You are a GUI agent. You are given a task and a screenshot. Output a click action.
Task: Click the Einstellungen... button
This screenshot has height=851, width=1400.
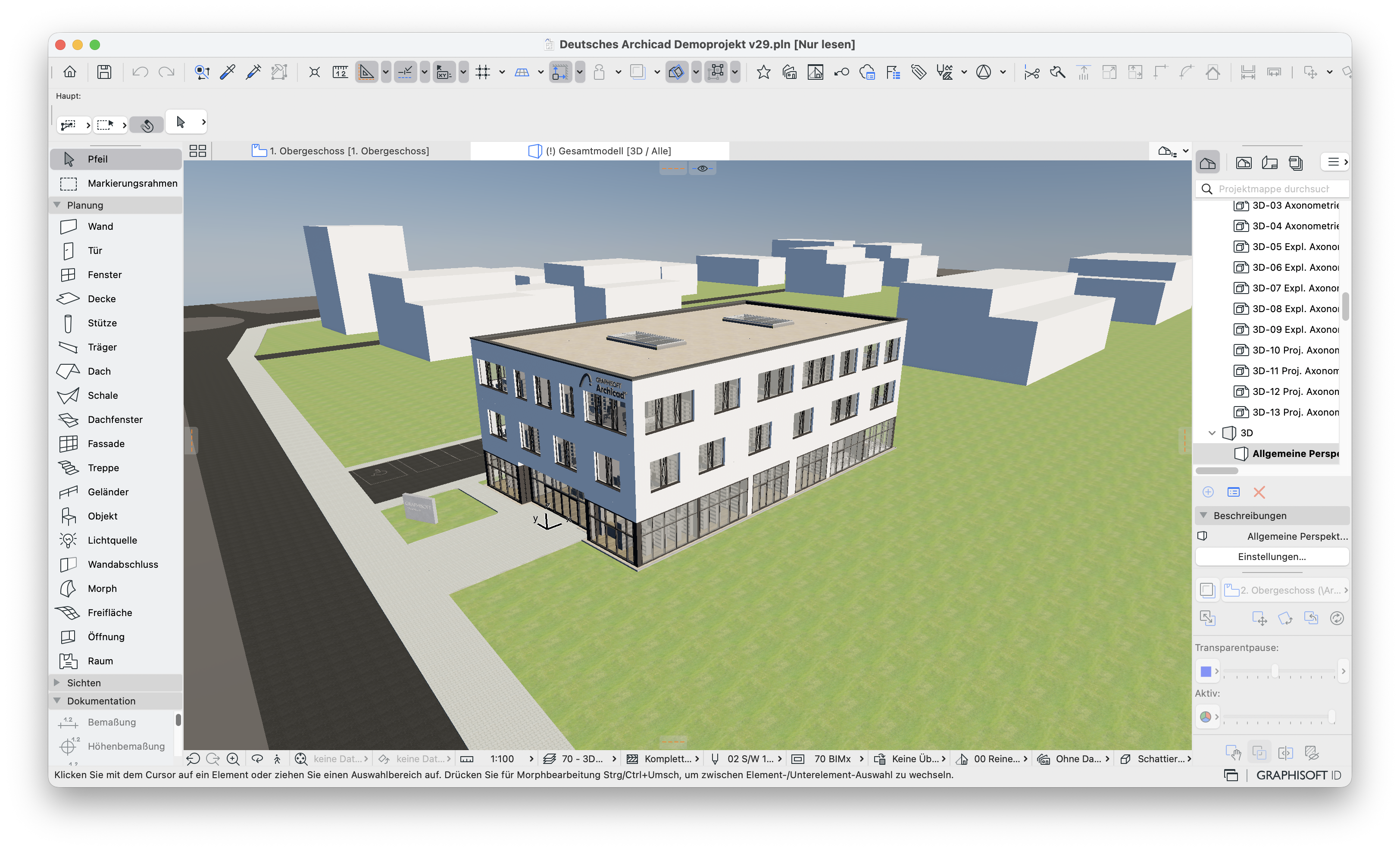coord(1272,557)
